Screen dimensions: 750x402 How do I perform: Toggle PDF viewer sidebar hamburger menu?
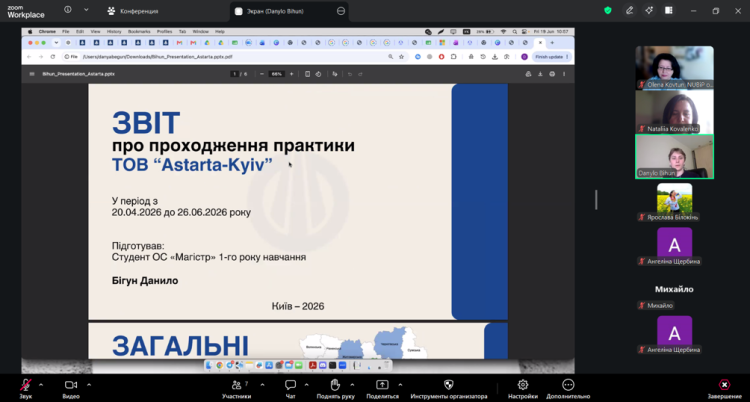point(32,74)
